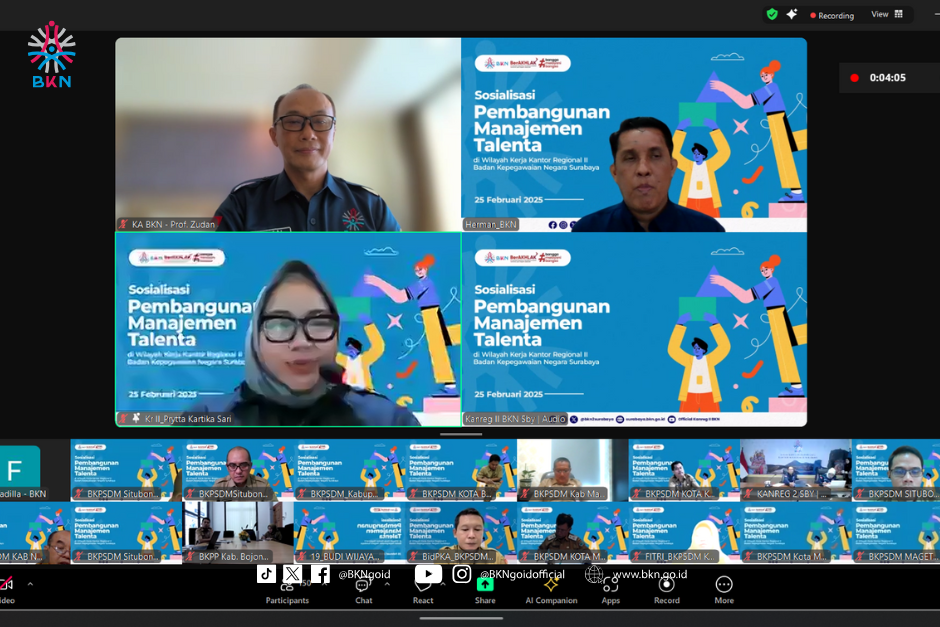The image size is (940, 627).
Task: Select KA BKN - Prof. Zudan video tile
Action: (288, 135)
